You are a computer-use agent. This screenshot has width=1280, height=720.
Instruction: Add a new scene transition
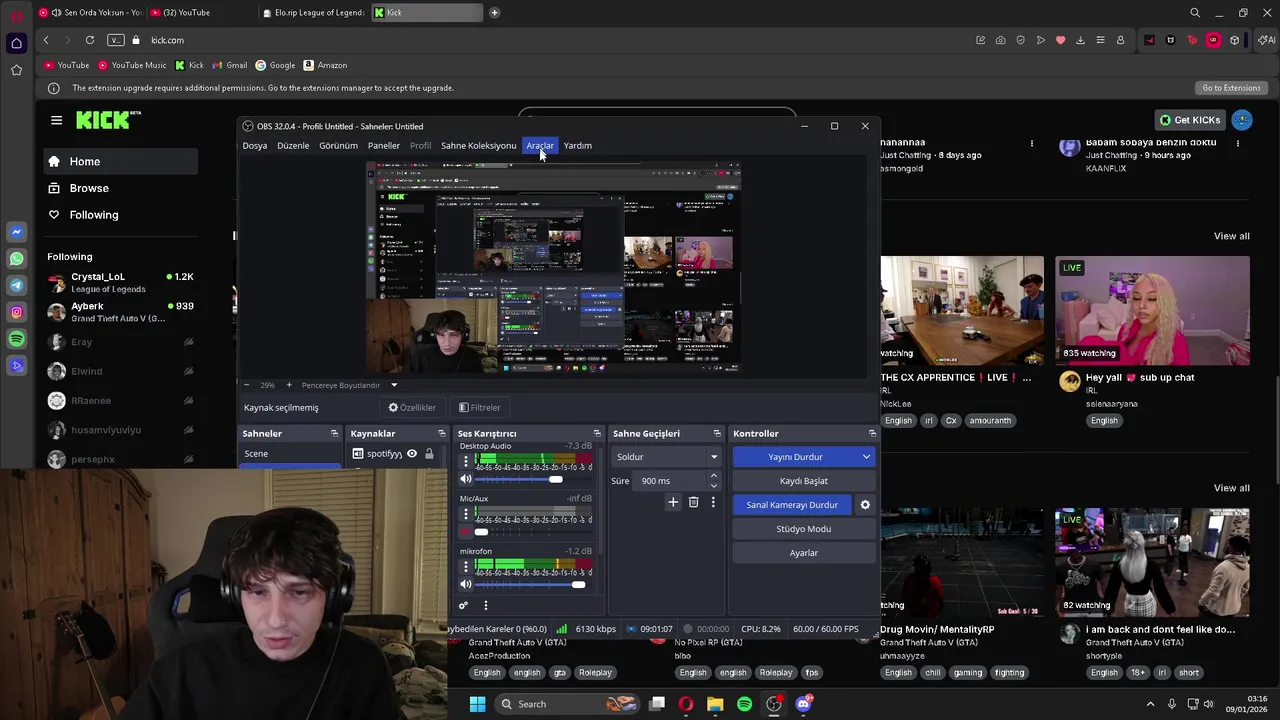pos(673,502)
